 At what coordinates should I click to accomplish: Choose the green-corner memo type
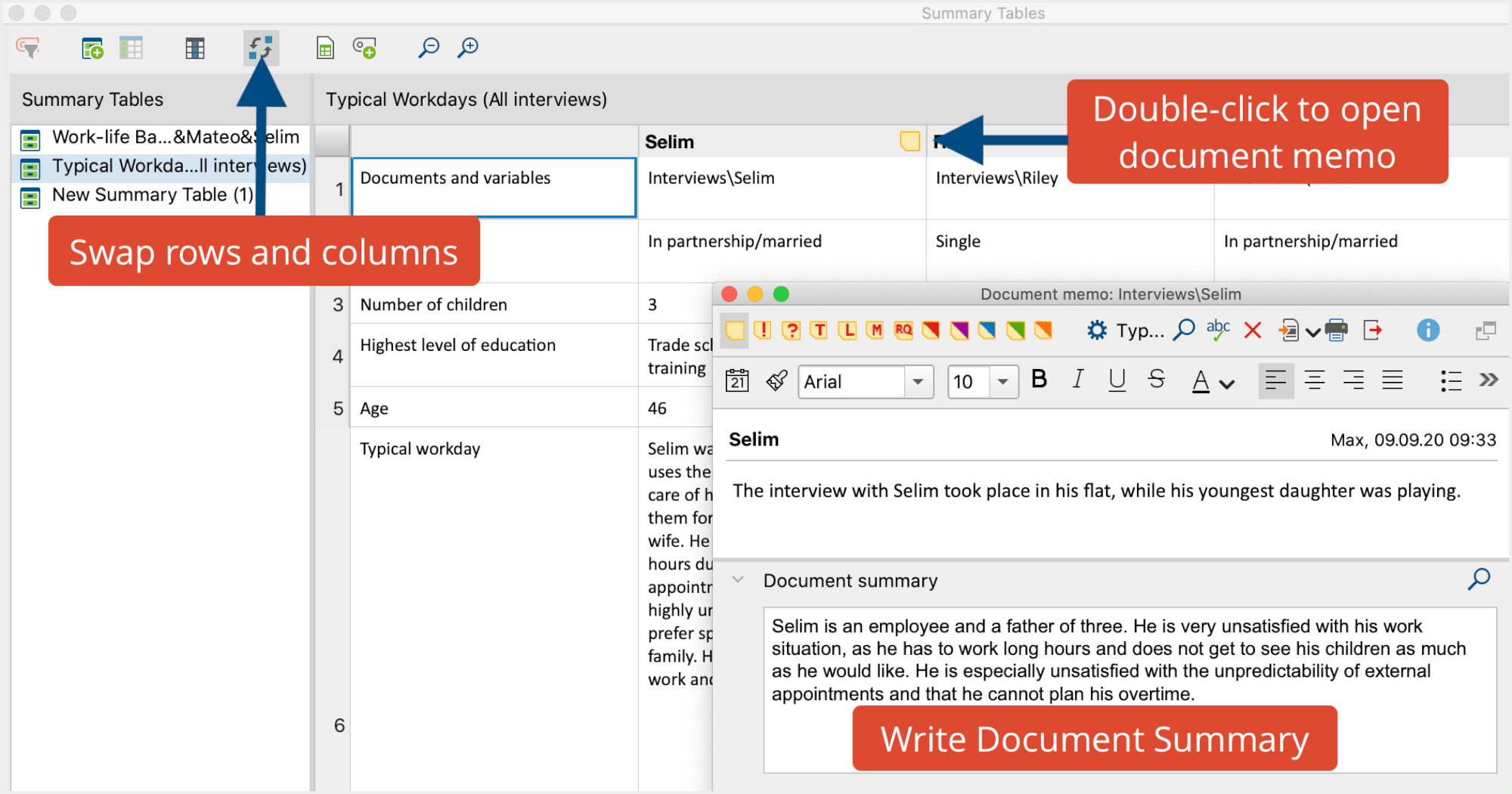(x=1016, y=330)
